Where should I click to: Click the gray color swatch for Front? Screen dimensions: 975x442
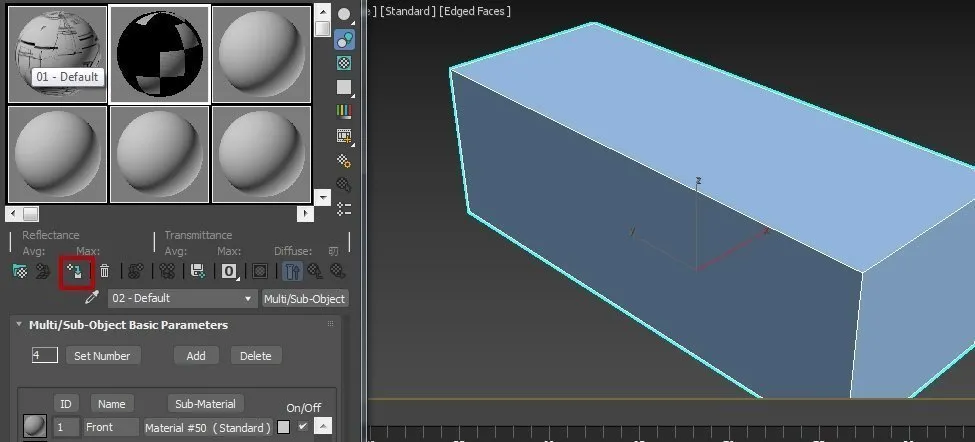click(x=284, y=427)
